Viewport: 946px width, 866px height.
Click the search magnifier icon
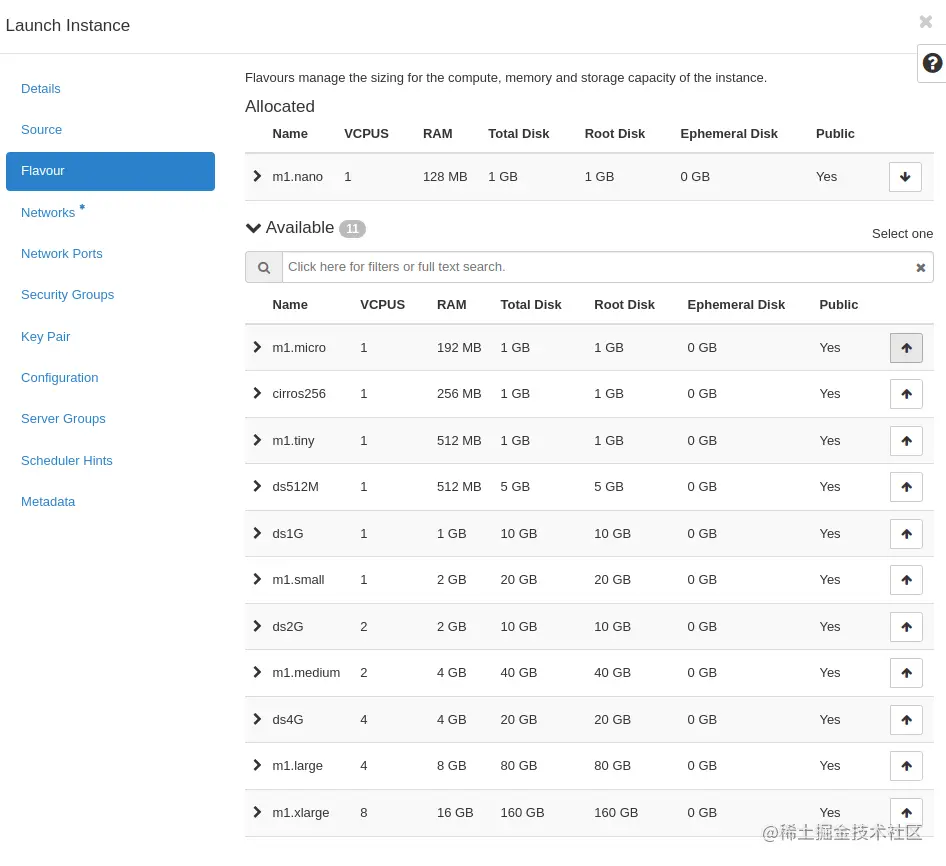(264, 267)
